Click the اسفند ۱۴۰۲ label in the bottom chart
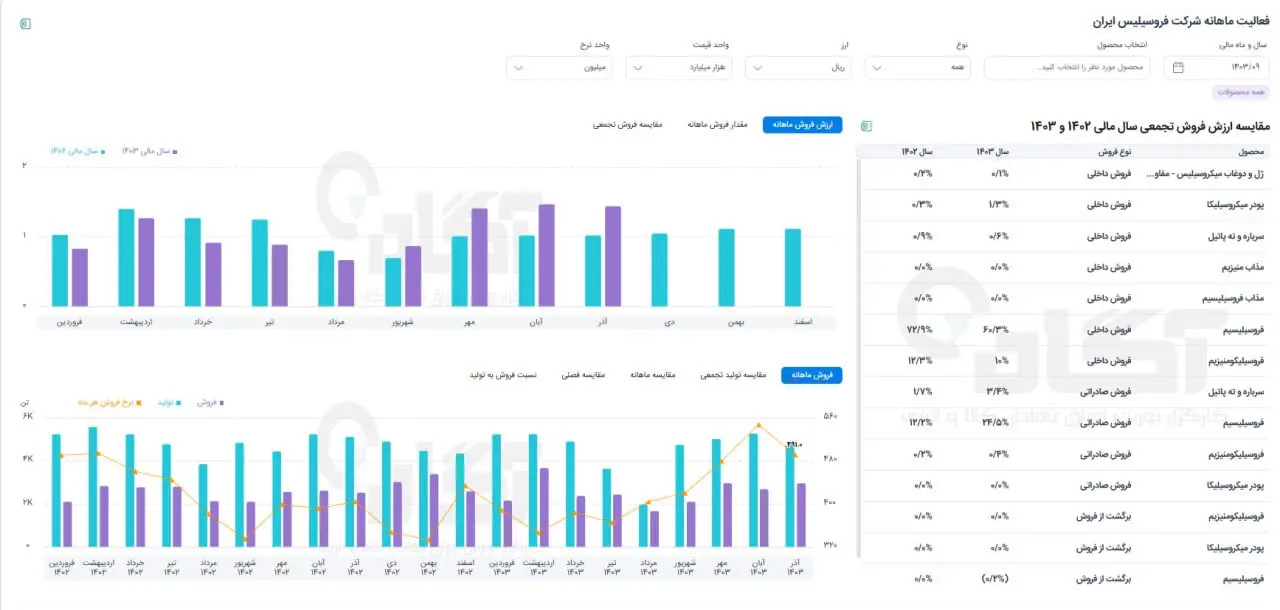Image resolution: width=1280 pixels, height=610 pixels. coord(465,567)
